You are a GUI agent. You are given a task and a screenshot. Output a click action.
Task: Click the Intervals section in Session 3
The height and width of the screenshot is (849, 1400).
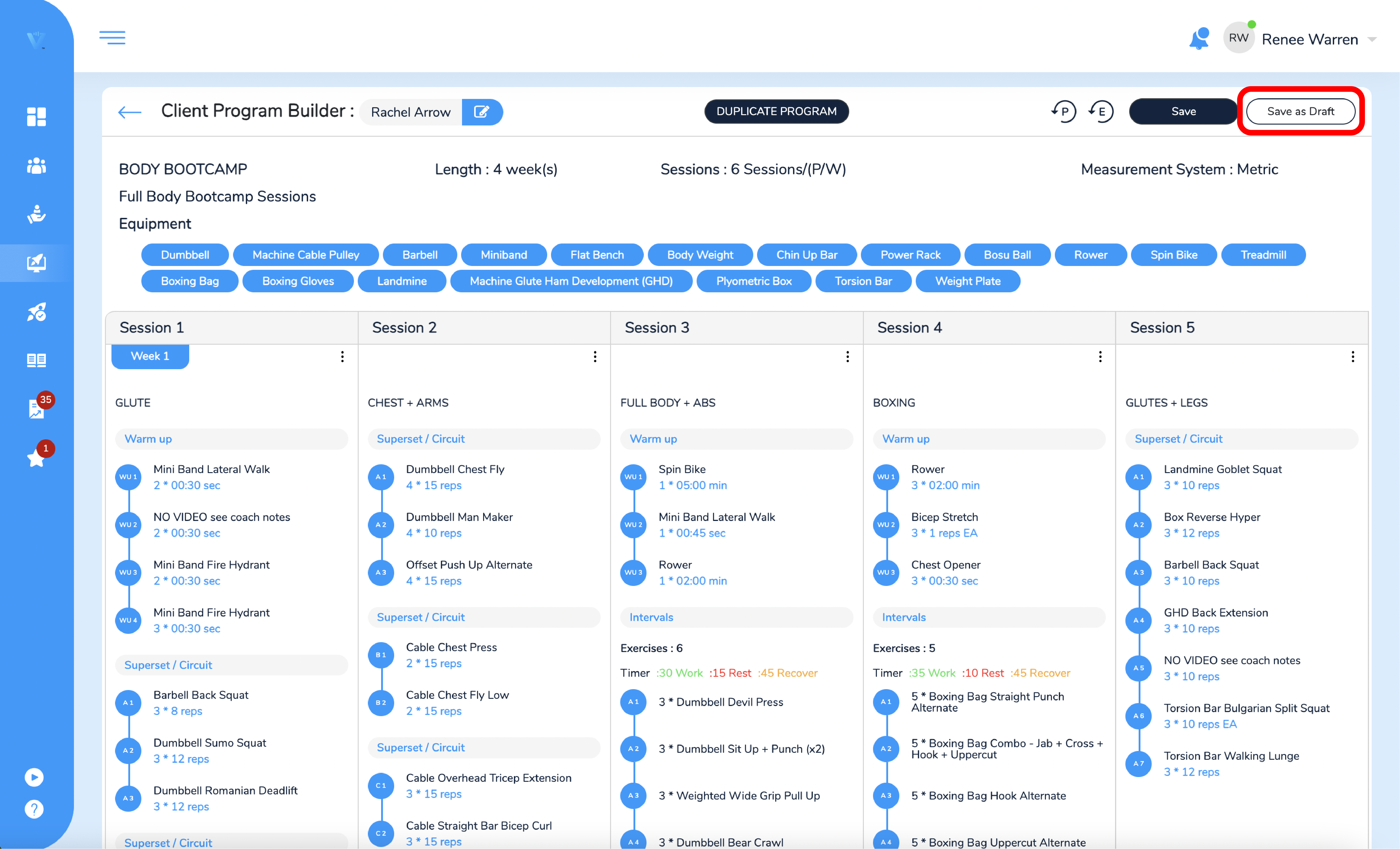point(737,618)
